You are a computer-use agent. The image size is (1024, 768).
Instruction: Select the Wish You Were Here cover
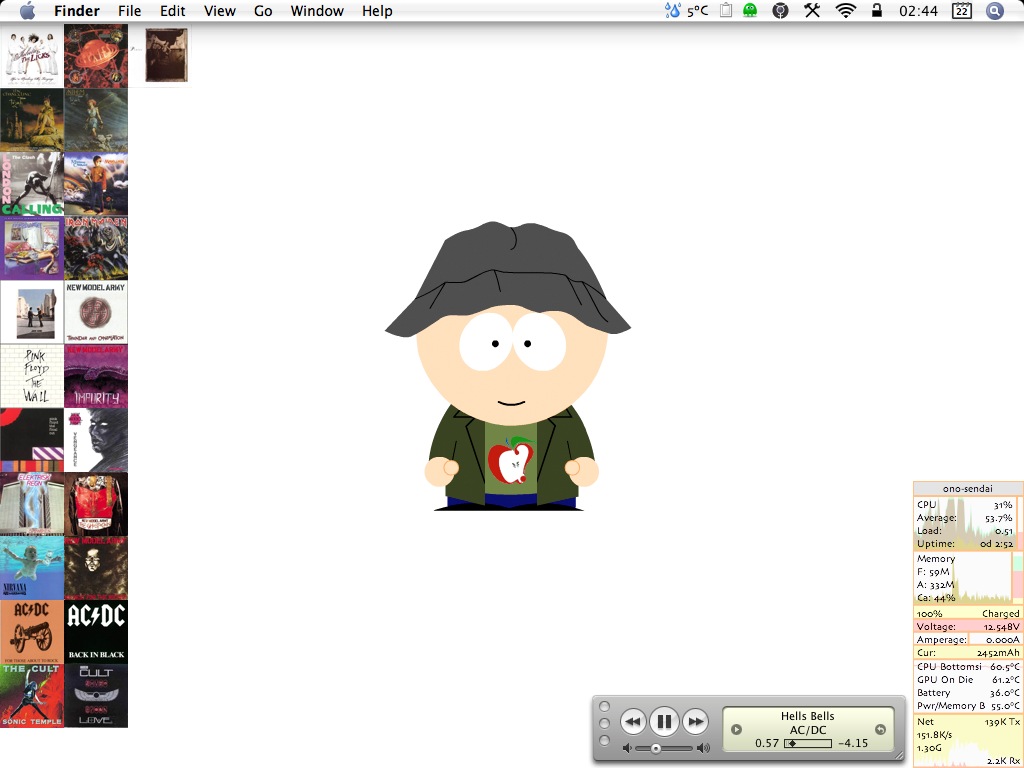coord(32,312)
